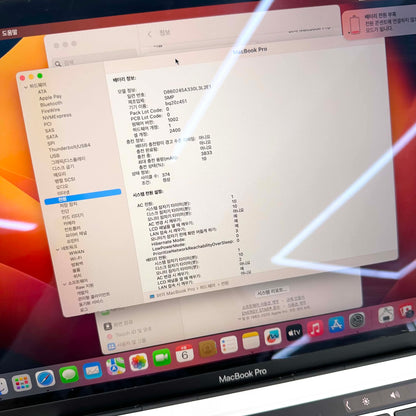This screenshot has width=416, height=416.
Task: Select 병렬 SCSI in the sidebar
Action: (x=65, y=180)
